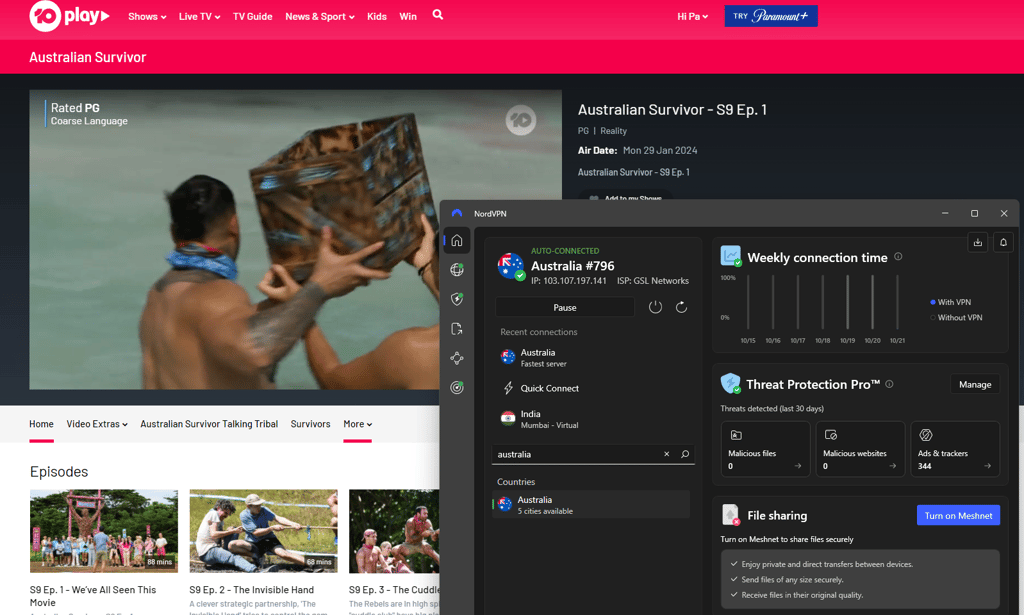Click the S9 Ep. 2 - The Invisible Hand title
This screenshot has width=1024, height=615.
[x=251, y=590]
